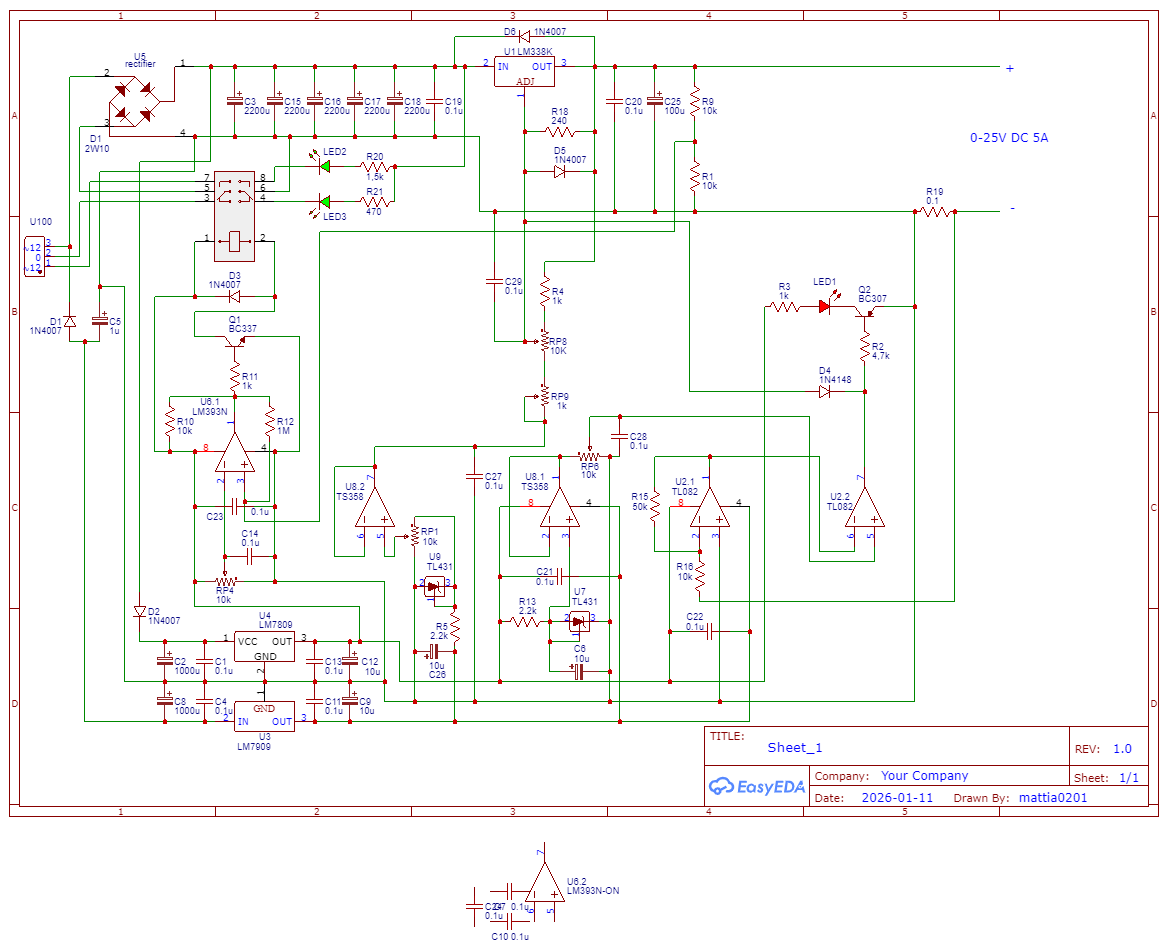Select the U4 LM7809 regulator block
This screenshot has width=1169, height=952.
pos(264,646)
